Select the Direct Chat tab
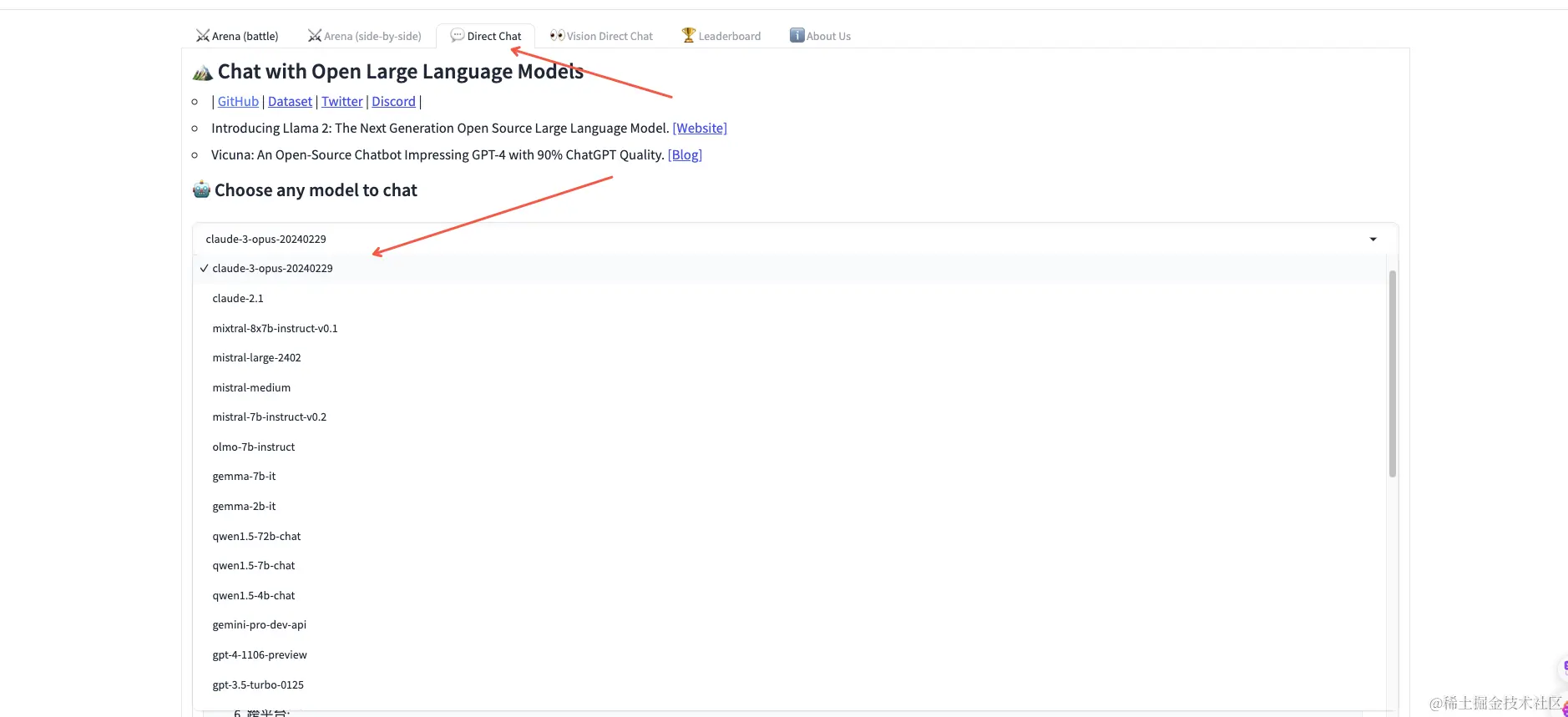The width and height of the screenshot is (1568, 717). pos(486,36)
